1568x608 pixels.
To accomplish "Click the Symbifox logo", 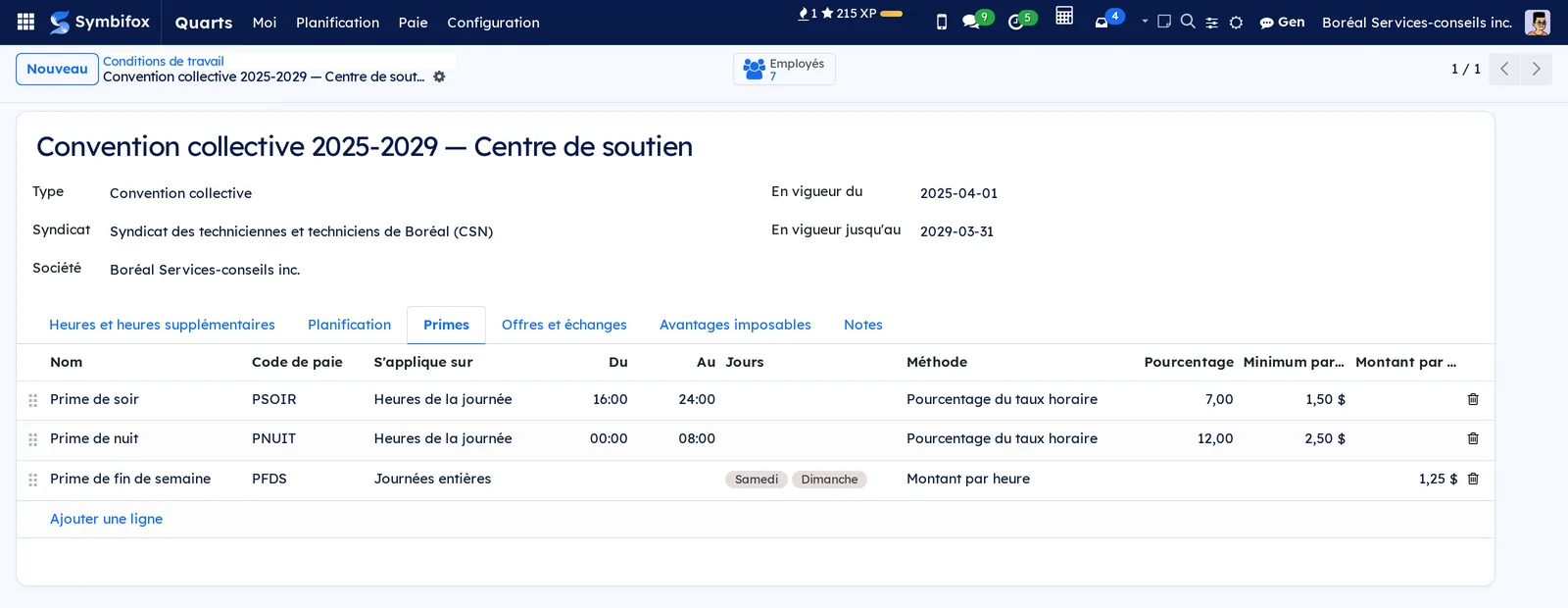I will [100, 22].
